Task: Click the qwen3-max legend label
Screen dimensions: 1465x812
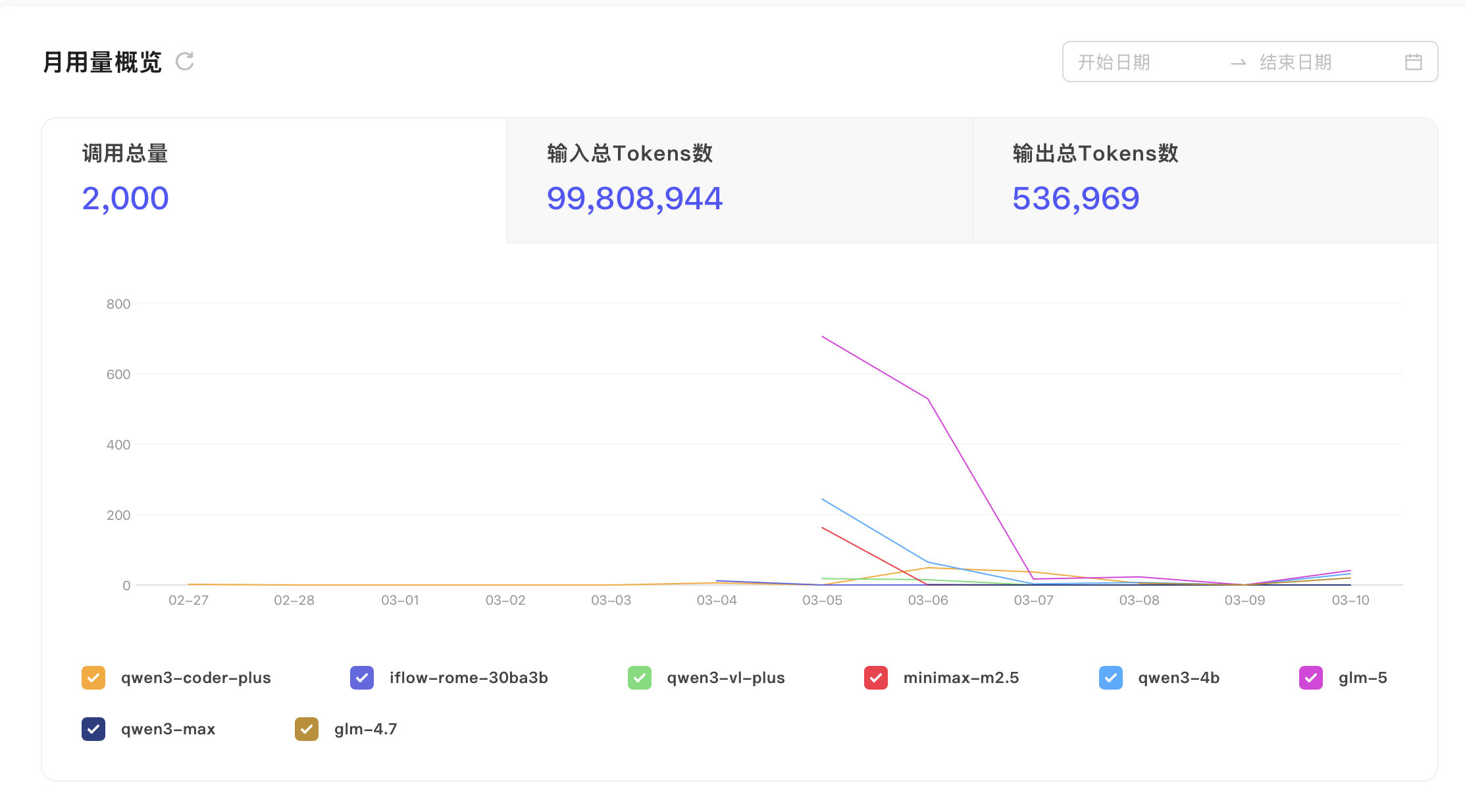Action: 168,729
